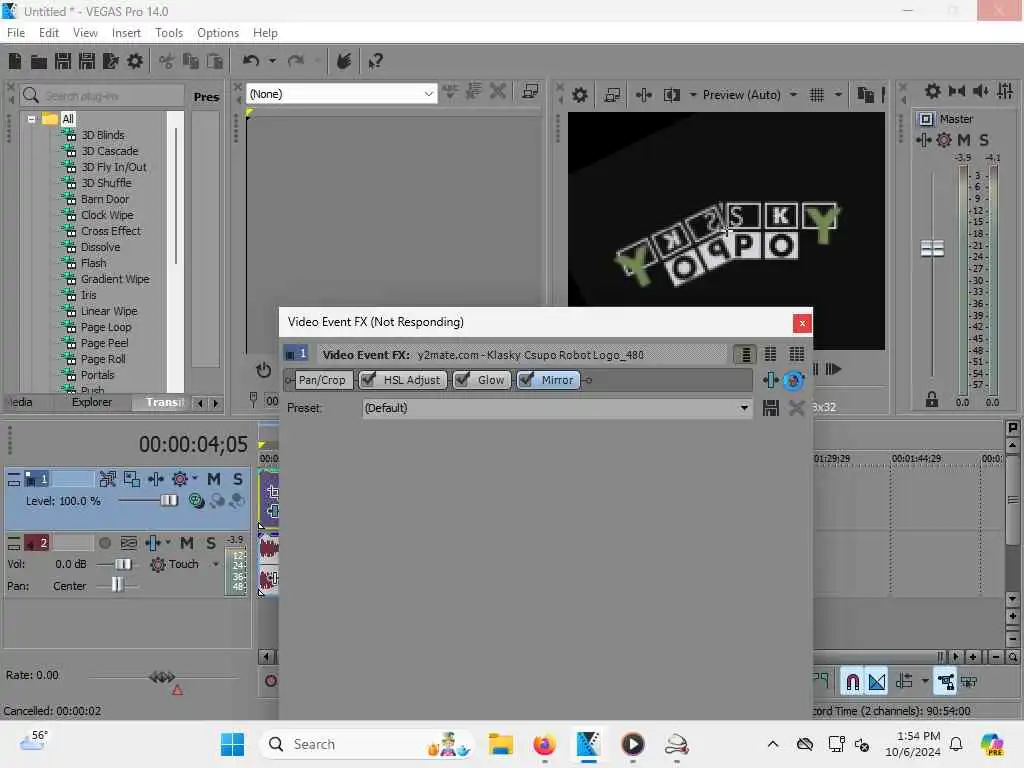1024x768 pixels.
Task: Click the preview external monitor icon
Action: 612,95
